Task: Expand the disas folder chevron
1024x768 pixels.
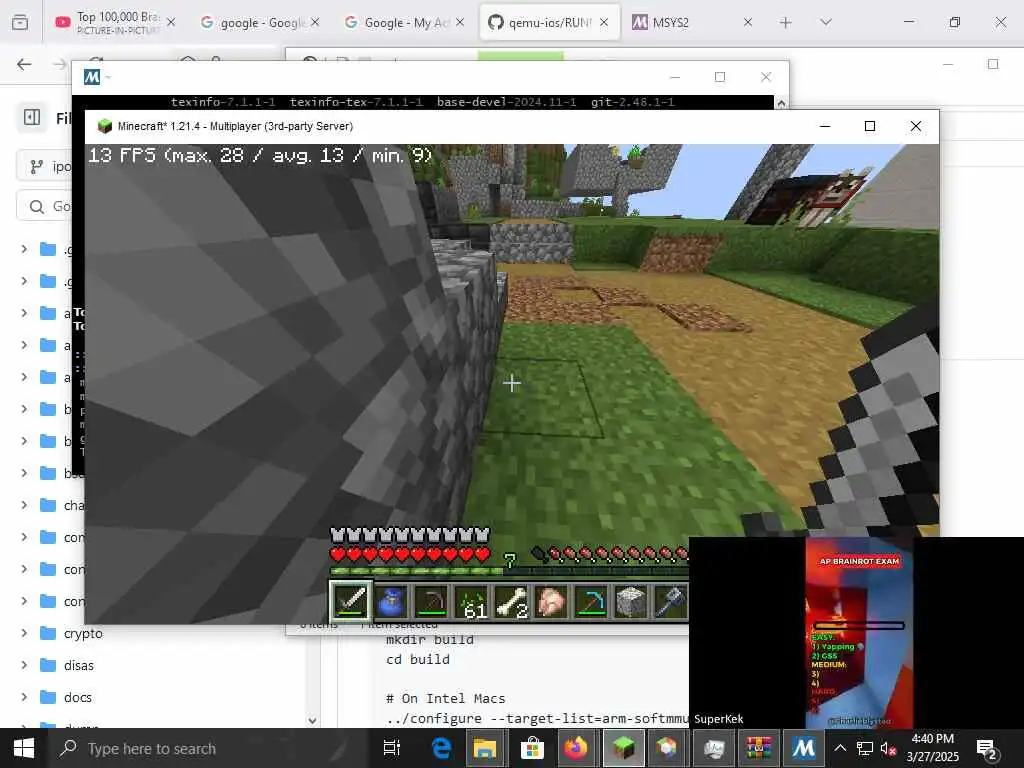Action: pos(24,665)
